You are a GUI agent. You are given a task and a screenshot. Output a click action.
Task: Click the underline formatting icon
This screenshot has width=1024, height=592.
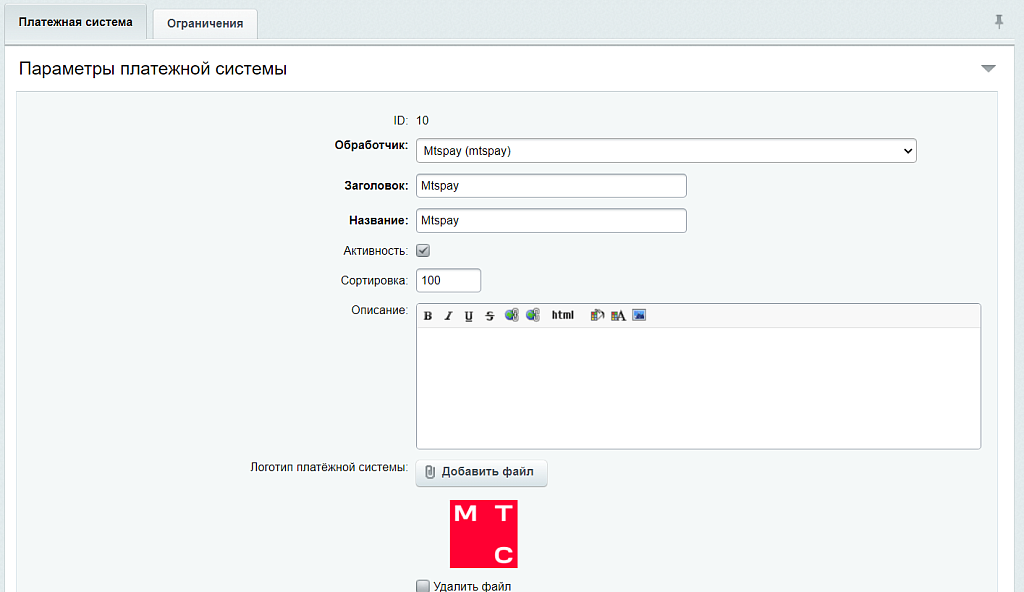(x=469, y=316)
